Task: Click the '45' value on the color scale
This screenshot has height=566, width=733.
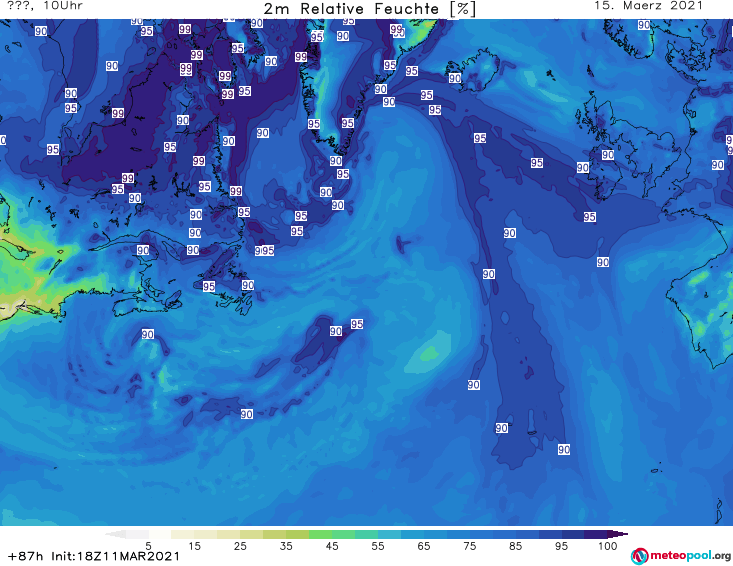Action: 332,546
